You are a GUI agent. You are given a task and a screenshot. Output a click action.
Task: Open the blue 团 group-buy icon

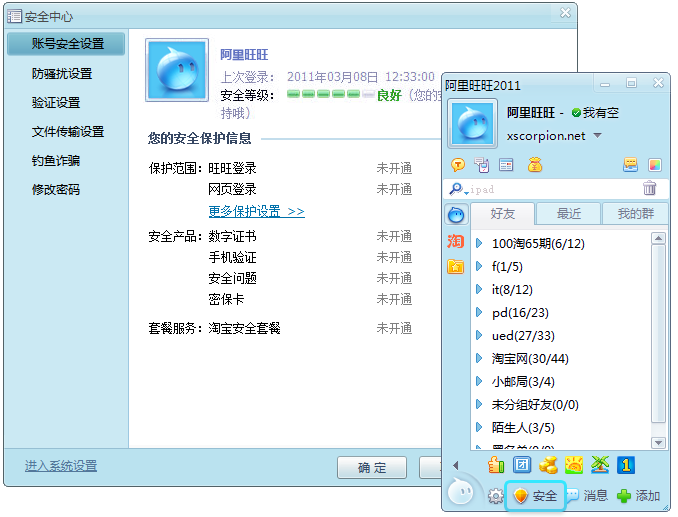(522, 465)
